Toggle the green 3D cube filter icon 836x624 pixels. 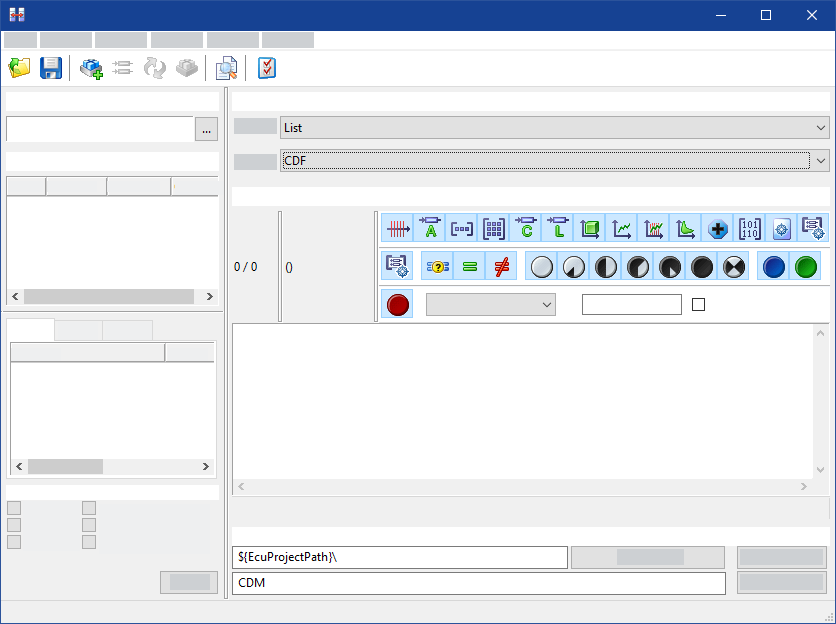point(590,228)
